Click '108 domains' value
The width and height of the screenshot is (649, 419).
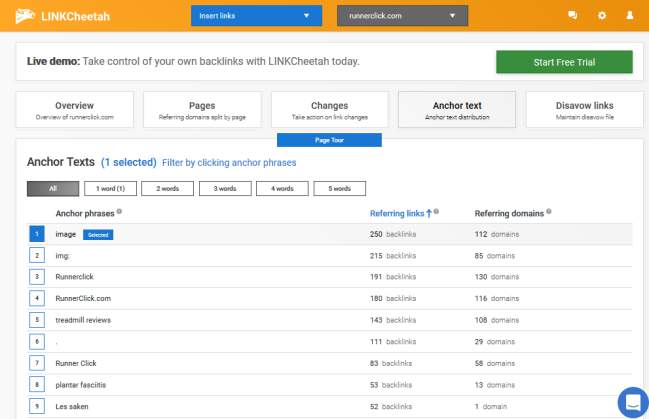[497, 320]
